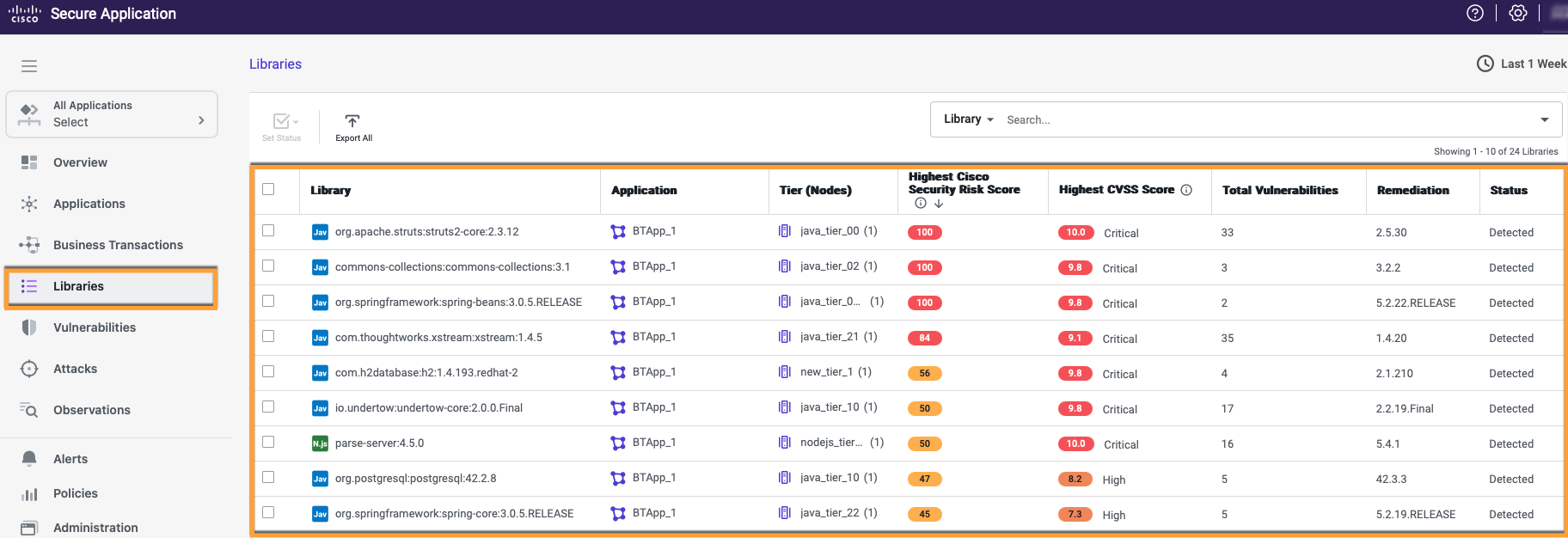
Task: Check the commons-collections row checkbox
Action: (x=268, y=266)
